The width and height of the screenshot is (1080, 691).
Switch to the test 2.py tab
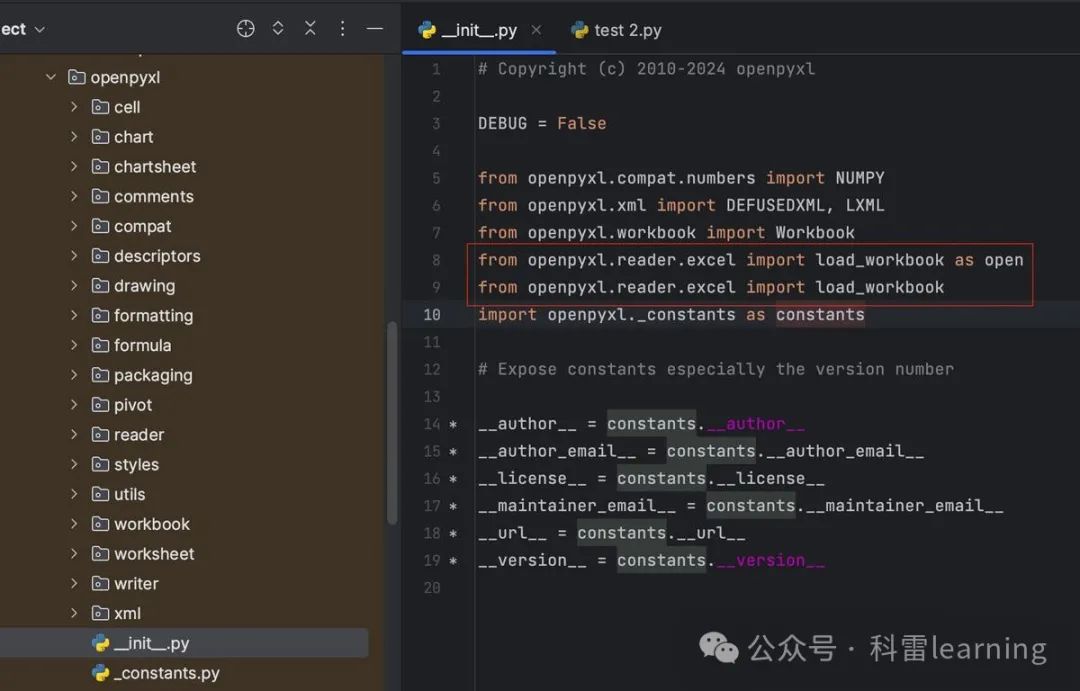616,30
